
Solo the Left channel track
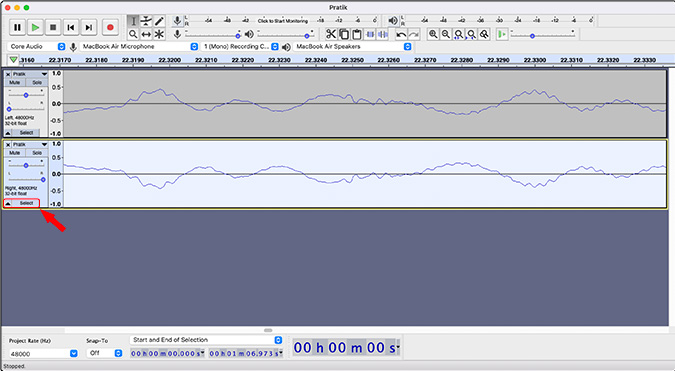click(37, 82)
